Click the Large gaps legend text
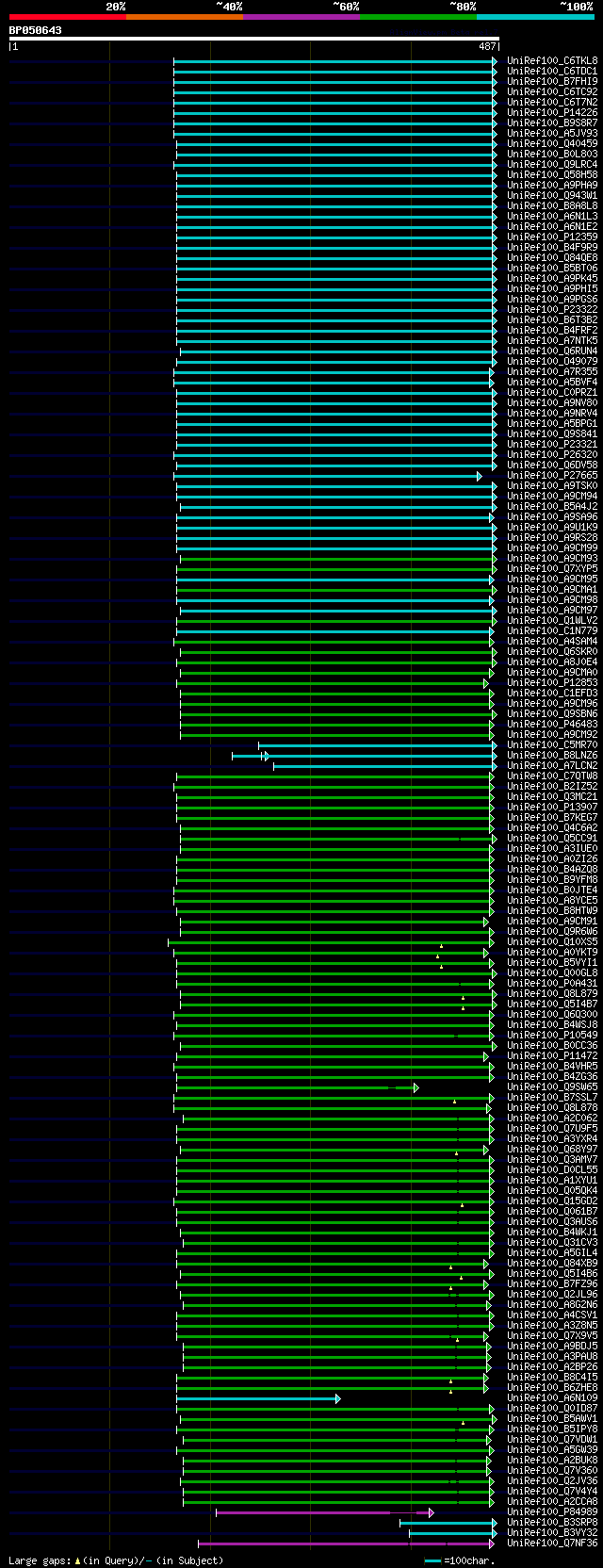The height and width of the screenshot is (1568, 603). click(x=116, y=1560)
